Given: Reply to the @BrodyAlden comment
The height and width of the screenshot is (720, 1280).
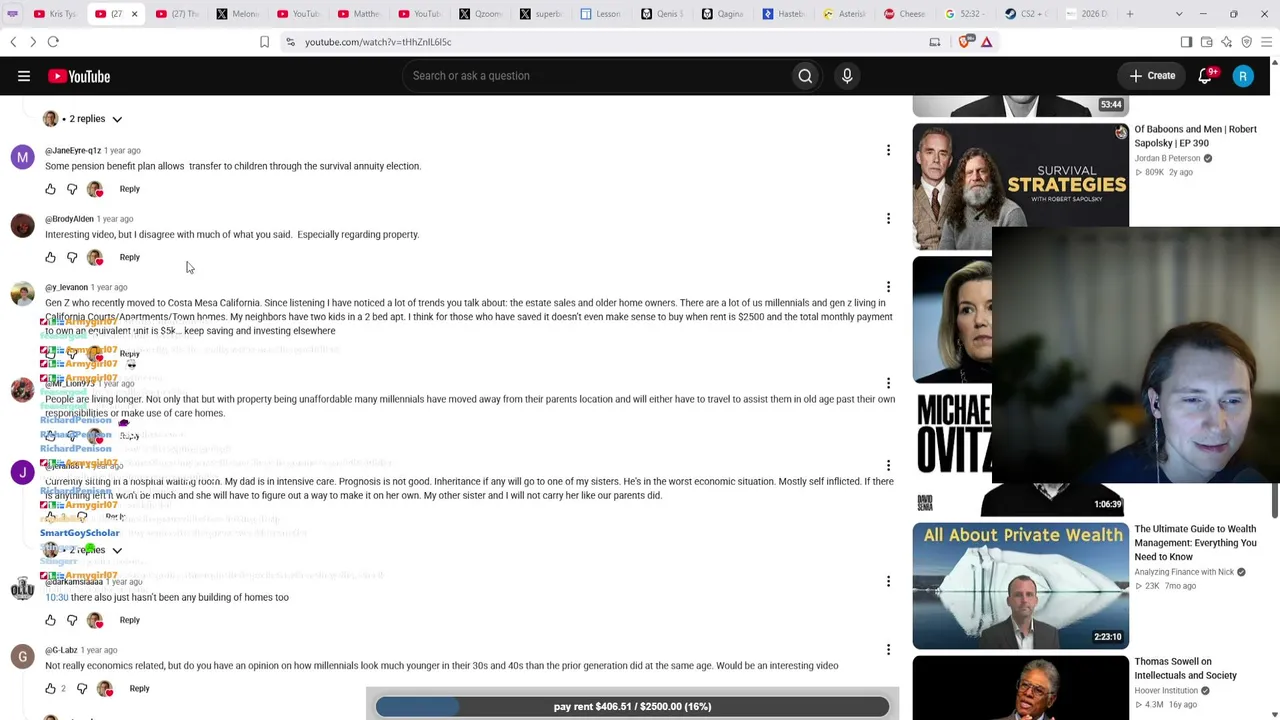Looking at the screenshot, I should point(130,257).
